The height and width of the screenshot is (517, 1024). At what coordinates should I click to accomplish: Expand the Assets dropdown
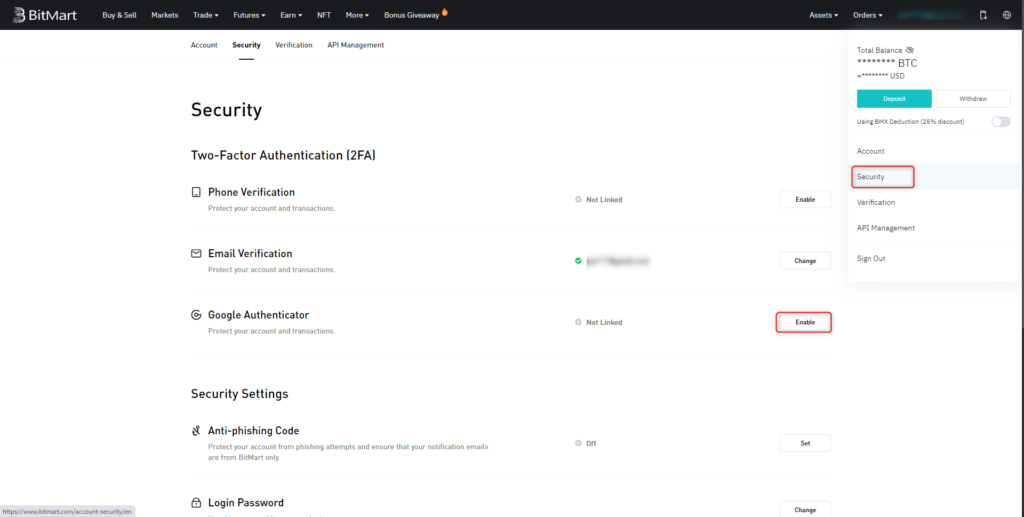coord(825,15)
